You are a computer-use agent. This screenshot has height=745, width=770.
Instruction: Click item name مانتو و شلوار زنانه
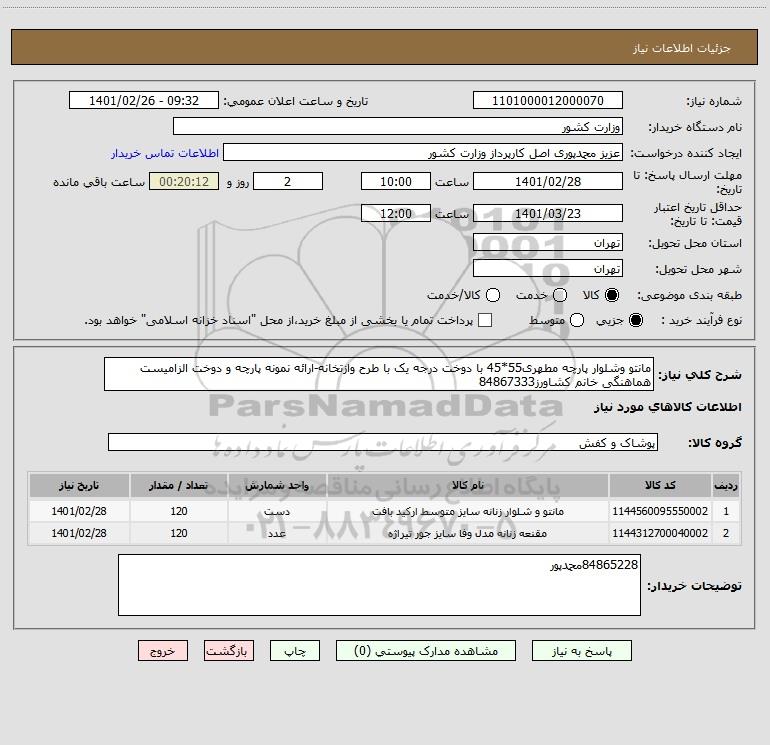pos(468,511)
